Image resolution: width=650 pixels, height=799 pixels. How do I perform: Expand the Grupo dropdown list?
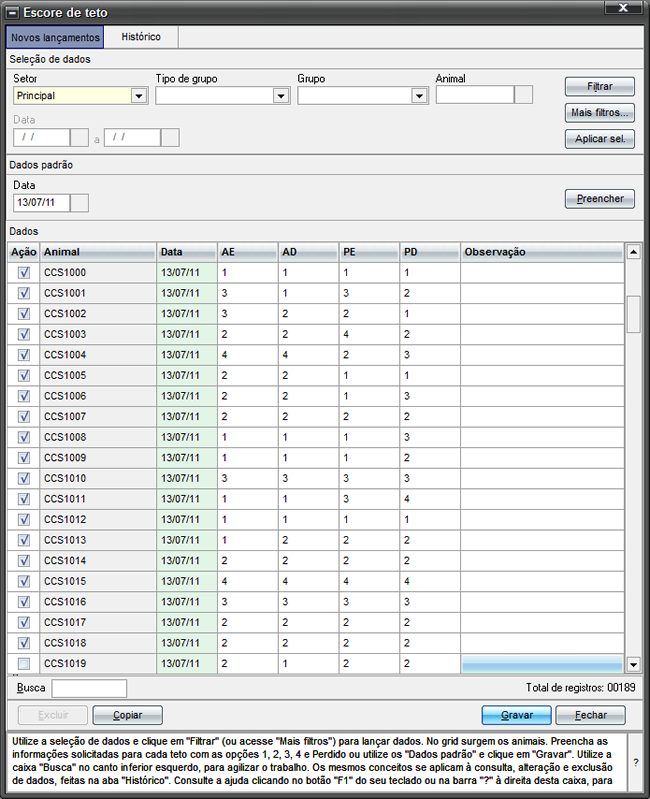tap(419, 96)
